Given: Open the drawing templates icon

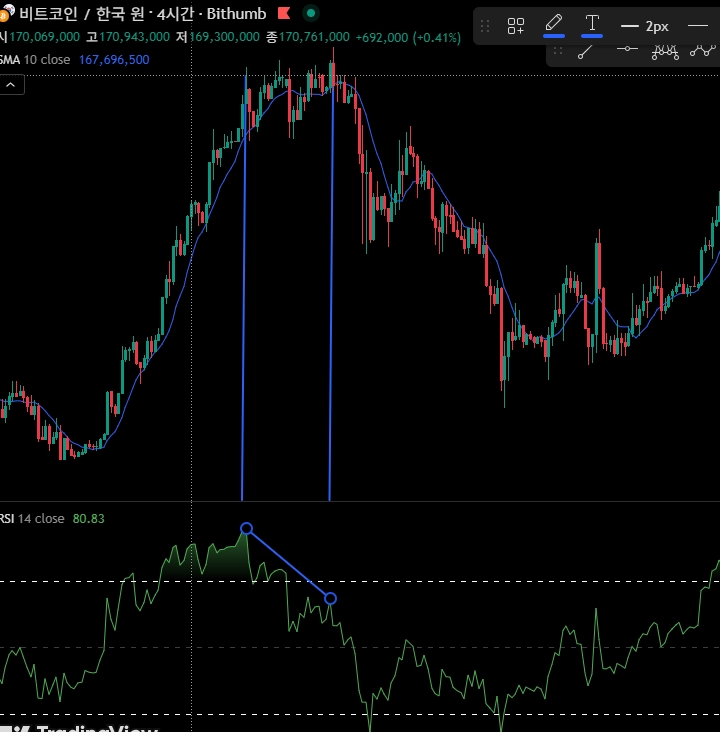Looking at the screenshot, I should (x=516, y=26).
